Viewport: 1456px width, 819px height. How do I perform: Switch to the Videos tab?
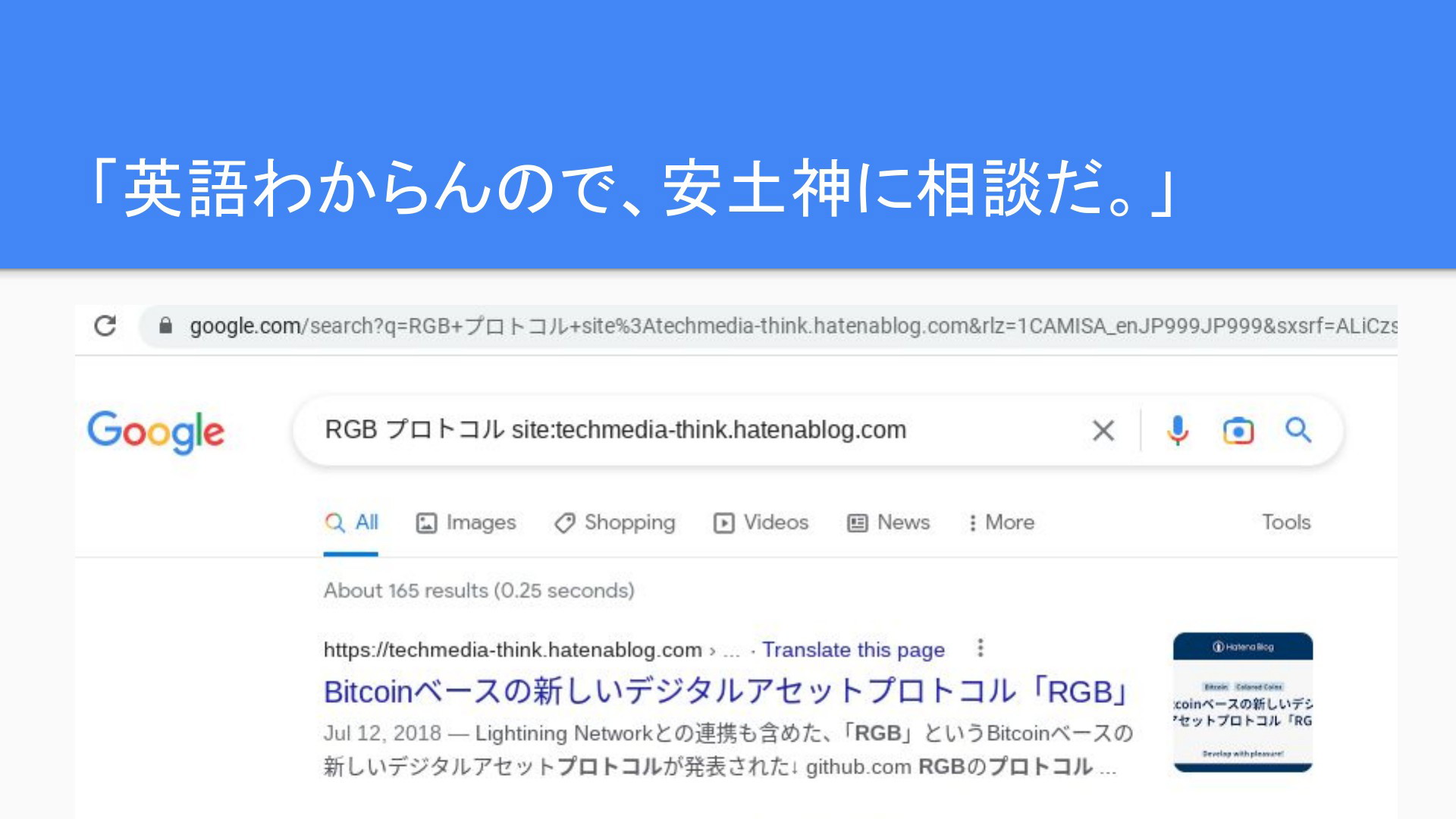click(x=761, y=522)
